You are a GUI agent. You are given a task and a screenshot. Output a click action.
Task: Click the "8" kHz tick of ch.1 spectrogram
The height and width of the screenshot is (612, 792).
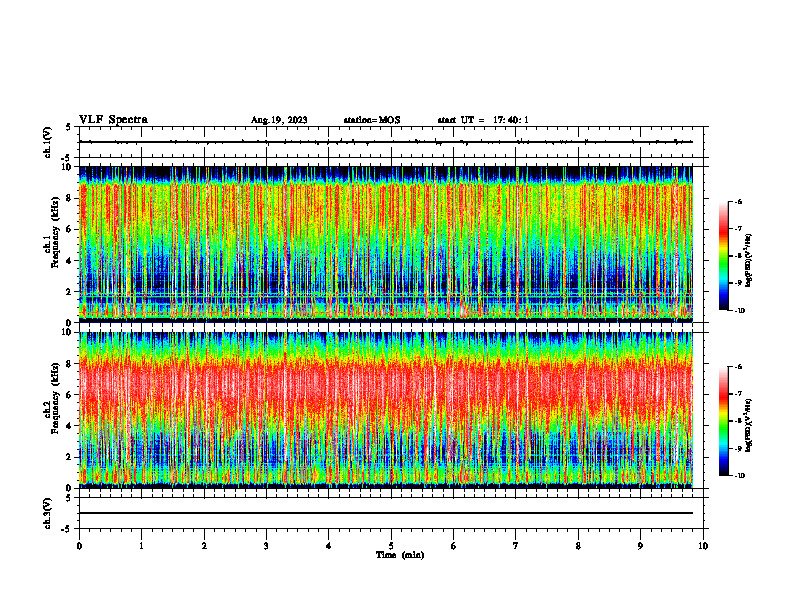tap(70, 198)
